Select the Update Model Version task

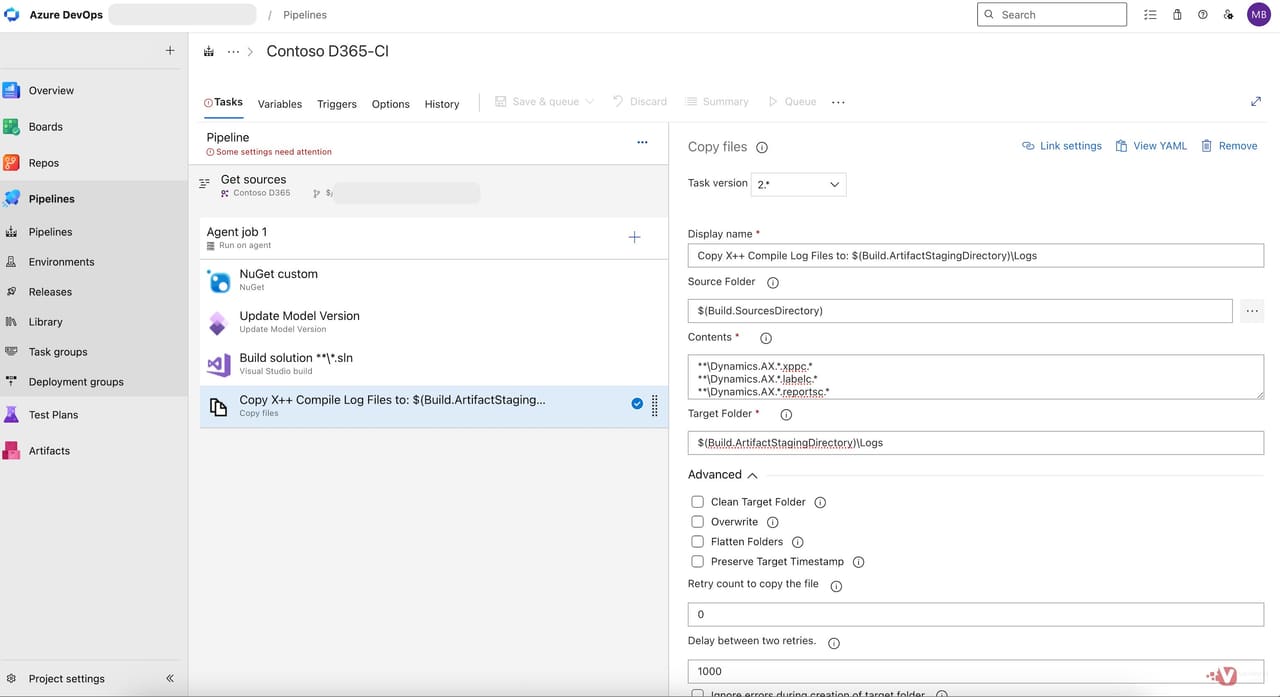[x=434, y=322]
